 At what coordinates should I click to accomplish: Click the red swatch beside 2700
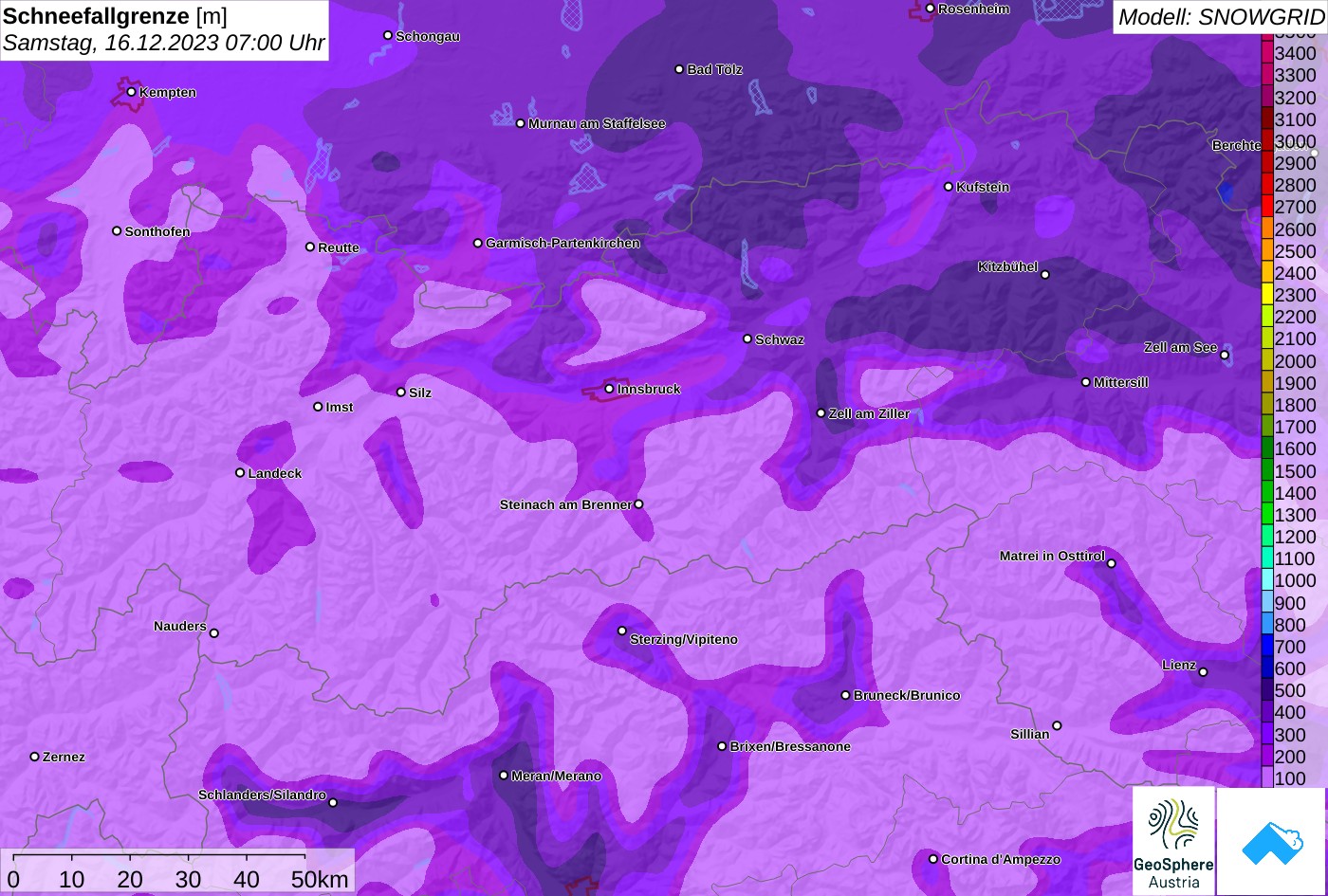1266,207
